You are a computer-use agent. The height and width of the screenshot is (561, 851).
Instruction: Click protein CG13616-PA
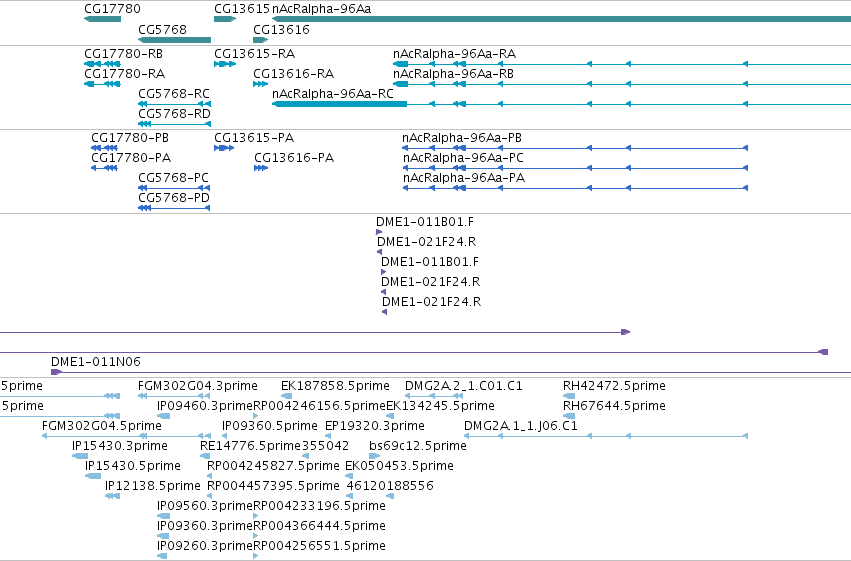294,158
